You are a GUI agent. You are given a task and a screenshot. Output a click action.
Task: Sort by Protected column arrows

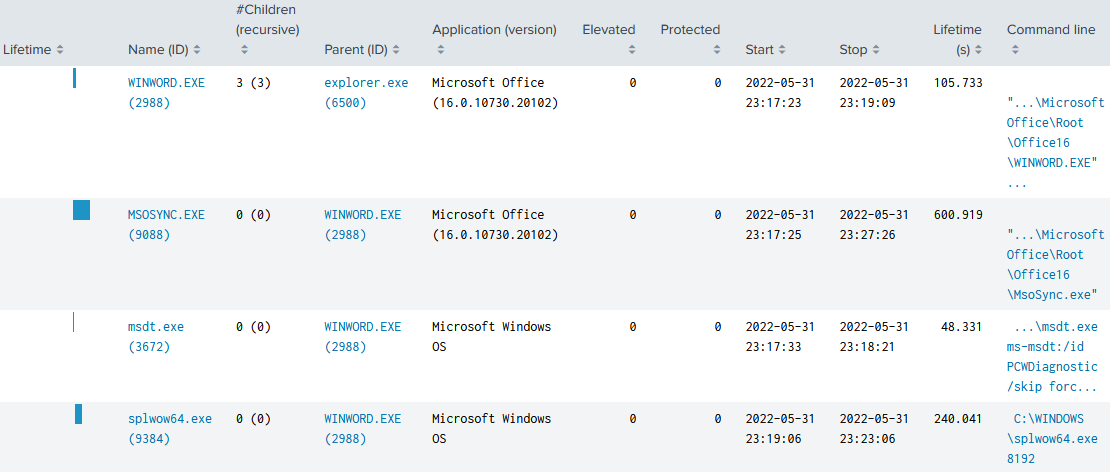716,50
